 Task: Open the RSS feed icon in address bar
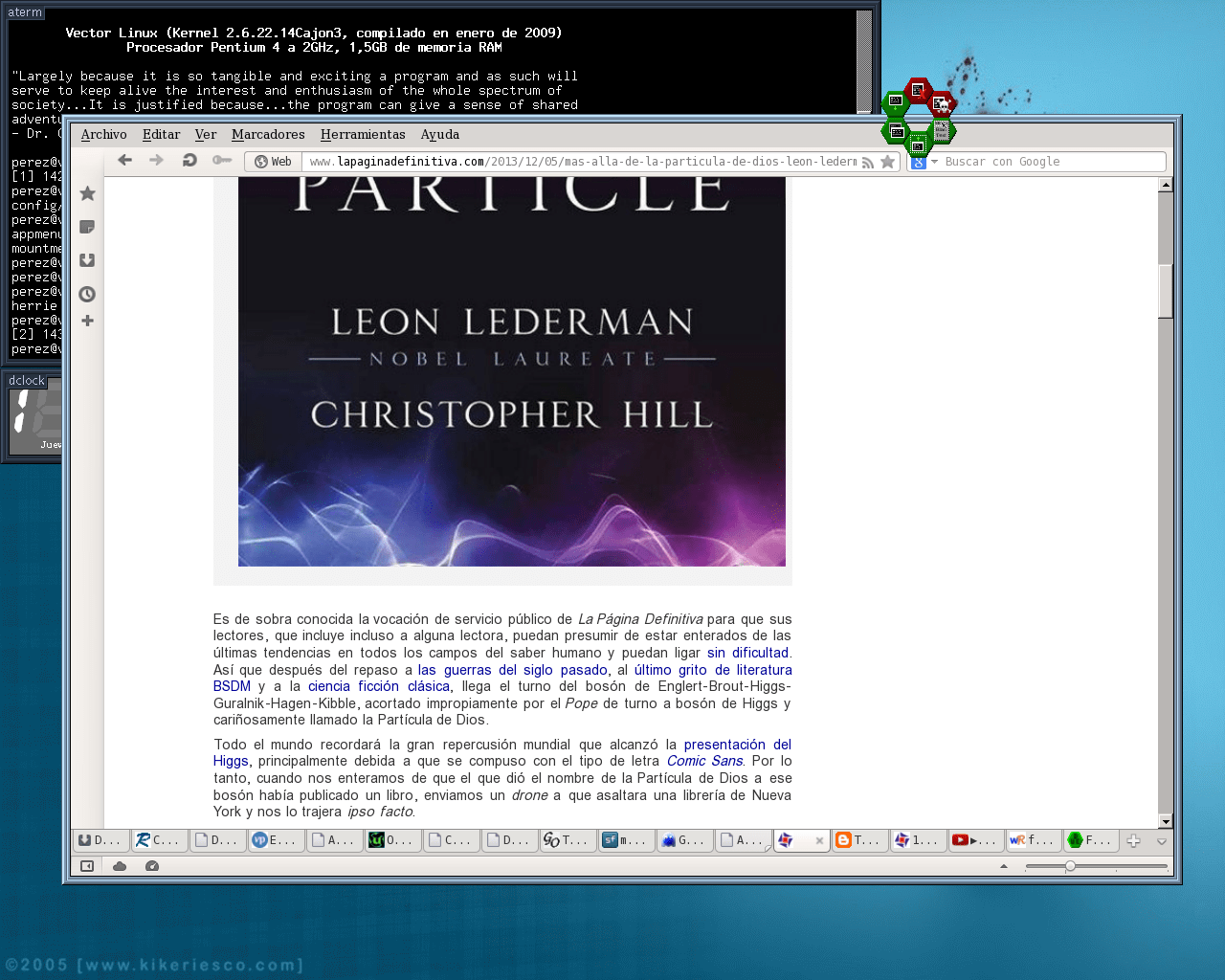[868, 163]
